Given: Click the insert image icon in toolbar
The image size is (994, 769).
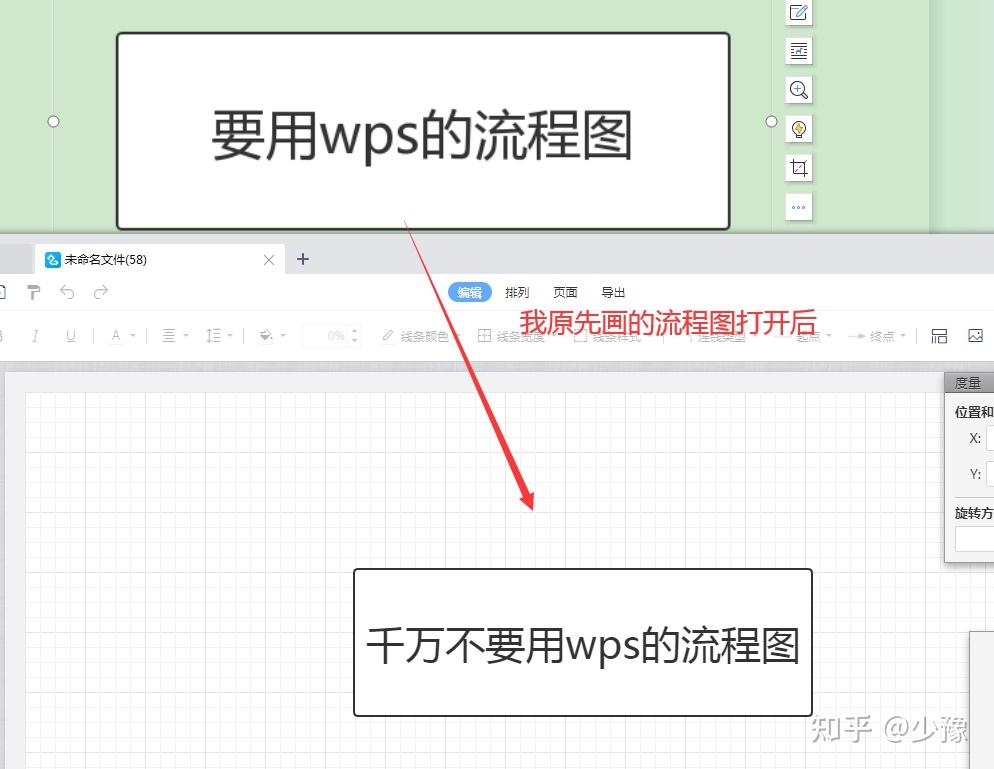Looking at the screenshot, I should (x=976, y=335).
